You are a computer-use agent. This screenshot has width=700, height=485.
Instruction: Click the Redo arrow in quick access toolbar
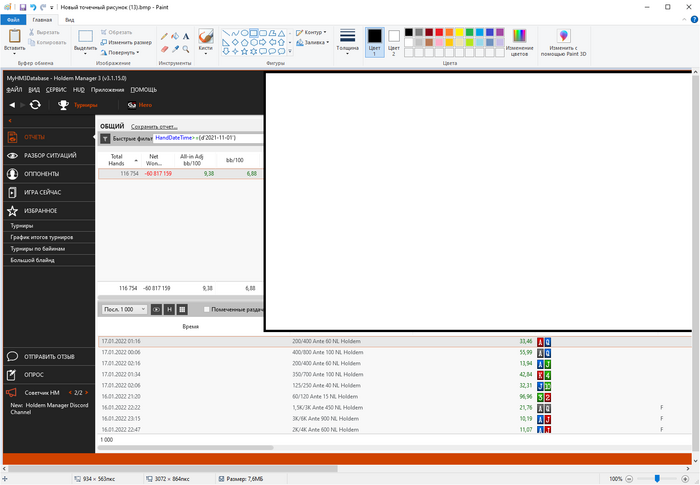pos(43,7)
